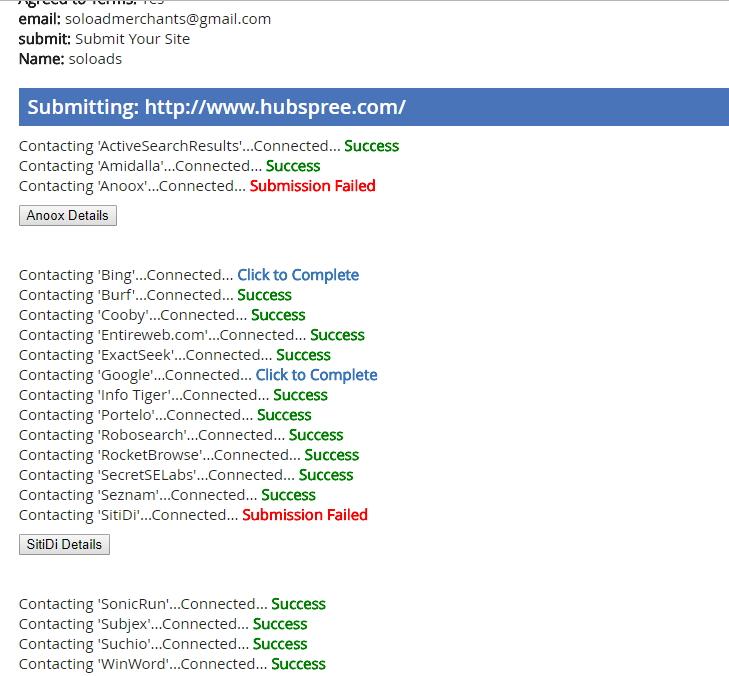Viewport: 729px width, 676px height.
Task: Click Success status for WinWord
Action: pyautogui.click(x=298, y=664)
